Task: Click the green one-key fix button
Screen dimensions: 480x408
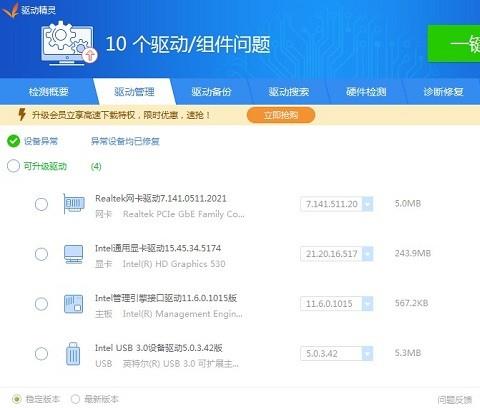Action: click(x=454, y=43)
